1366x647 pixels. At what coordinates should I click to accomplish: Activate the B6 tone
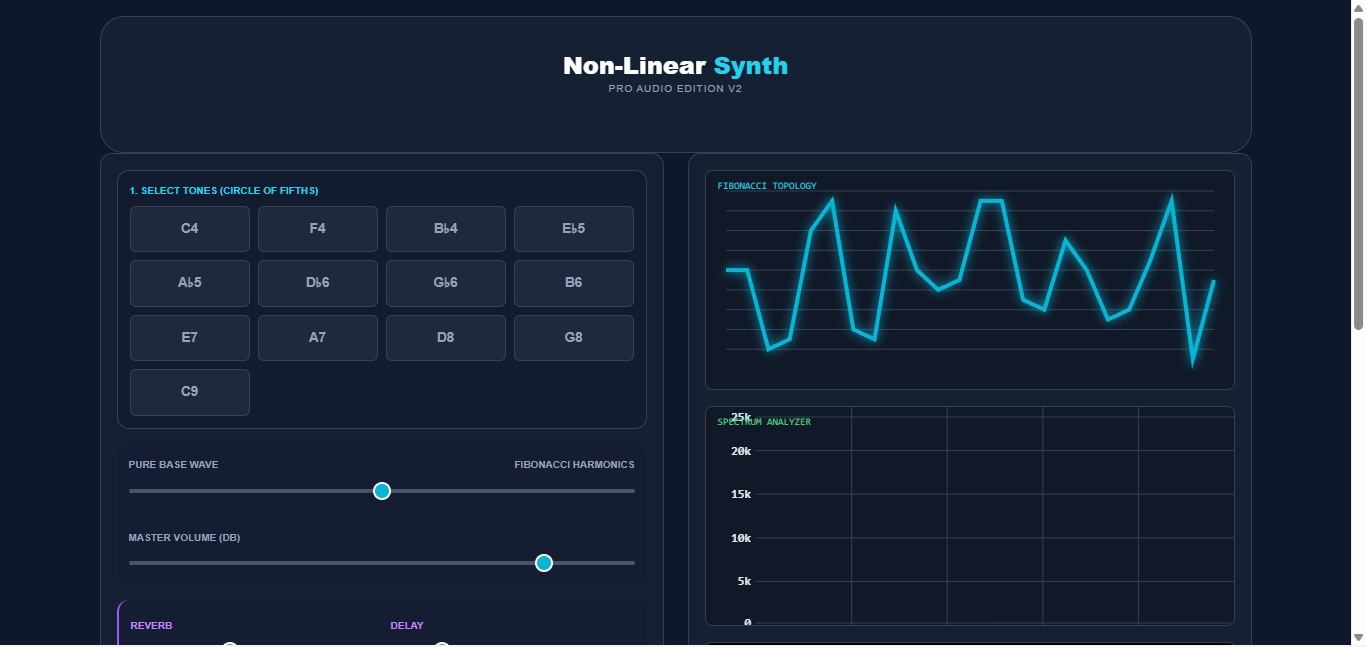574,283
